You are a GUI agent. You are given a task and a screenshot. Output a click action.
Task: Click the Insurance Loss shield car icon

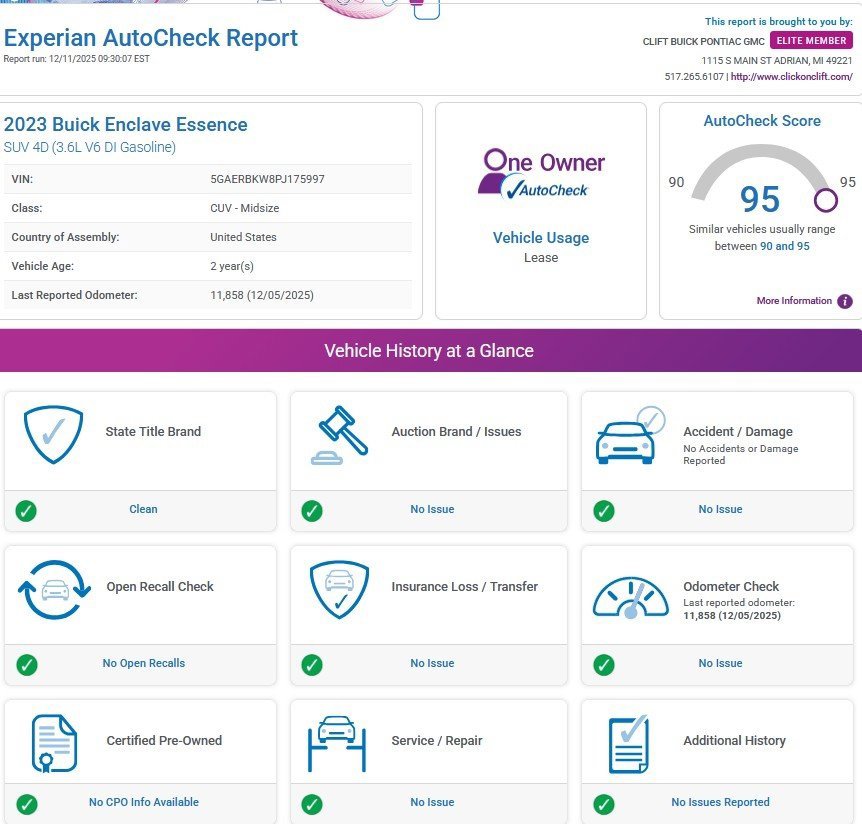[x=338, y=590]
